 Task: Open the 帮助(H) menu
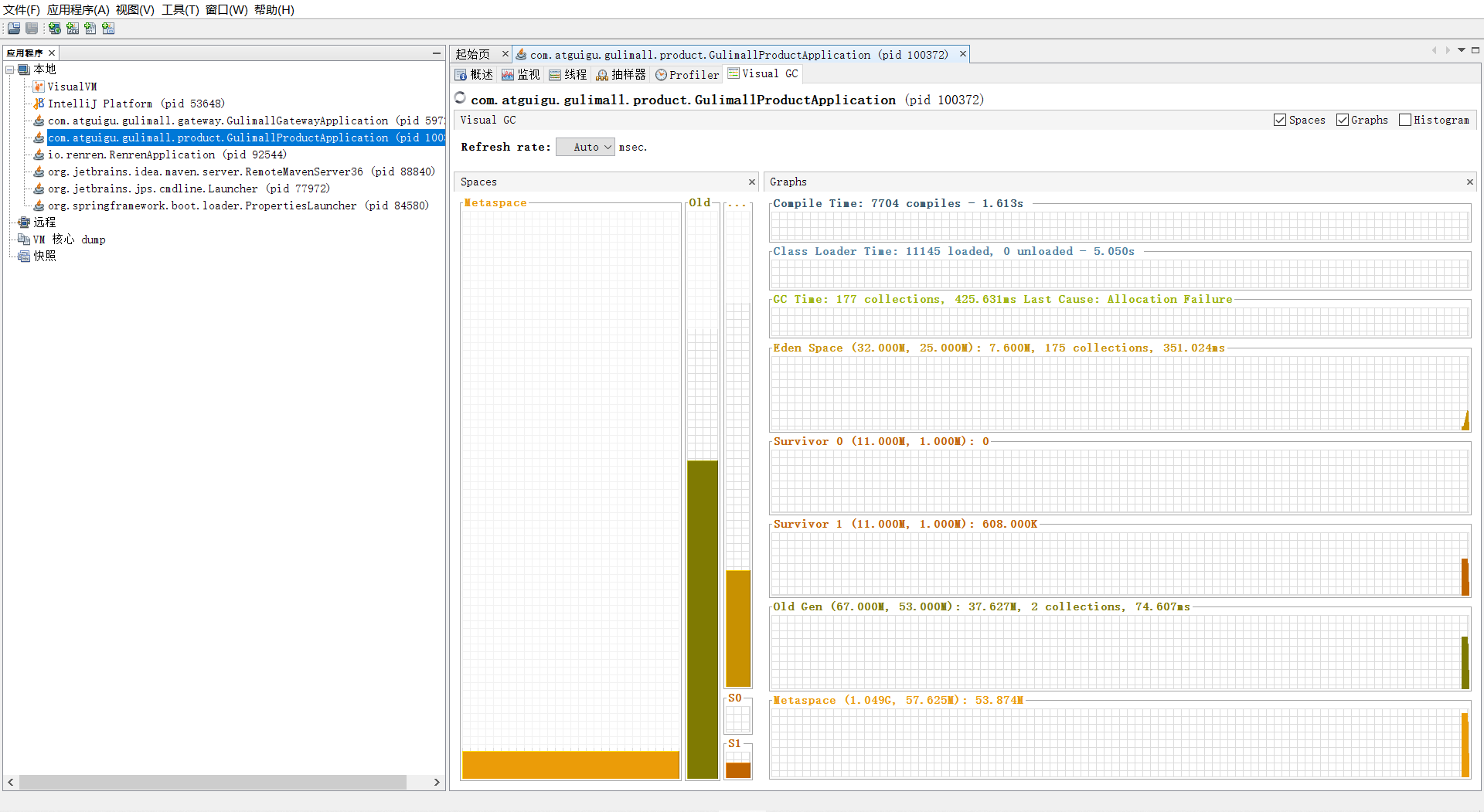pos(274,10)
